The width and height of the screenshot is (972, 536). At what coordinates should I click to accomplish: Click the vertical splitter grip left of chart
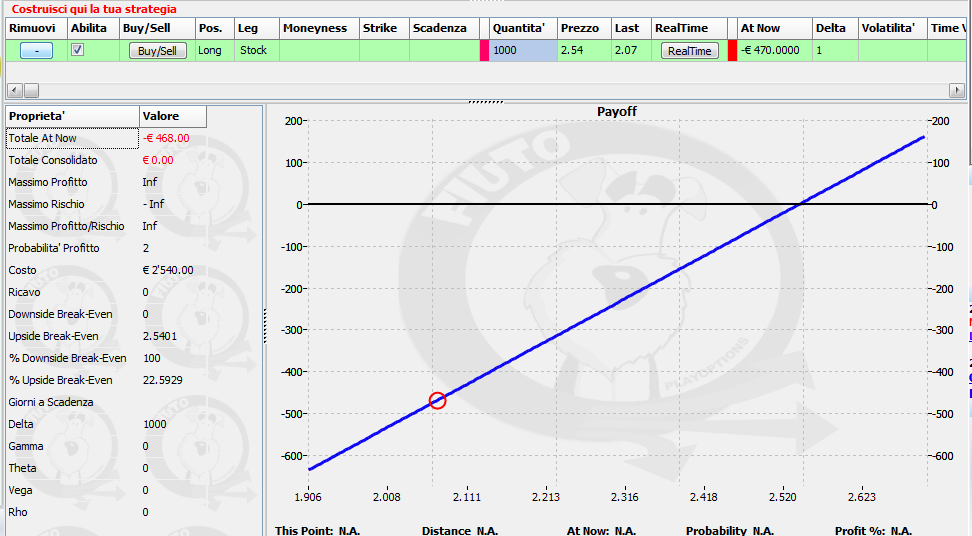coord(265,326)
